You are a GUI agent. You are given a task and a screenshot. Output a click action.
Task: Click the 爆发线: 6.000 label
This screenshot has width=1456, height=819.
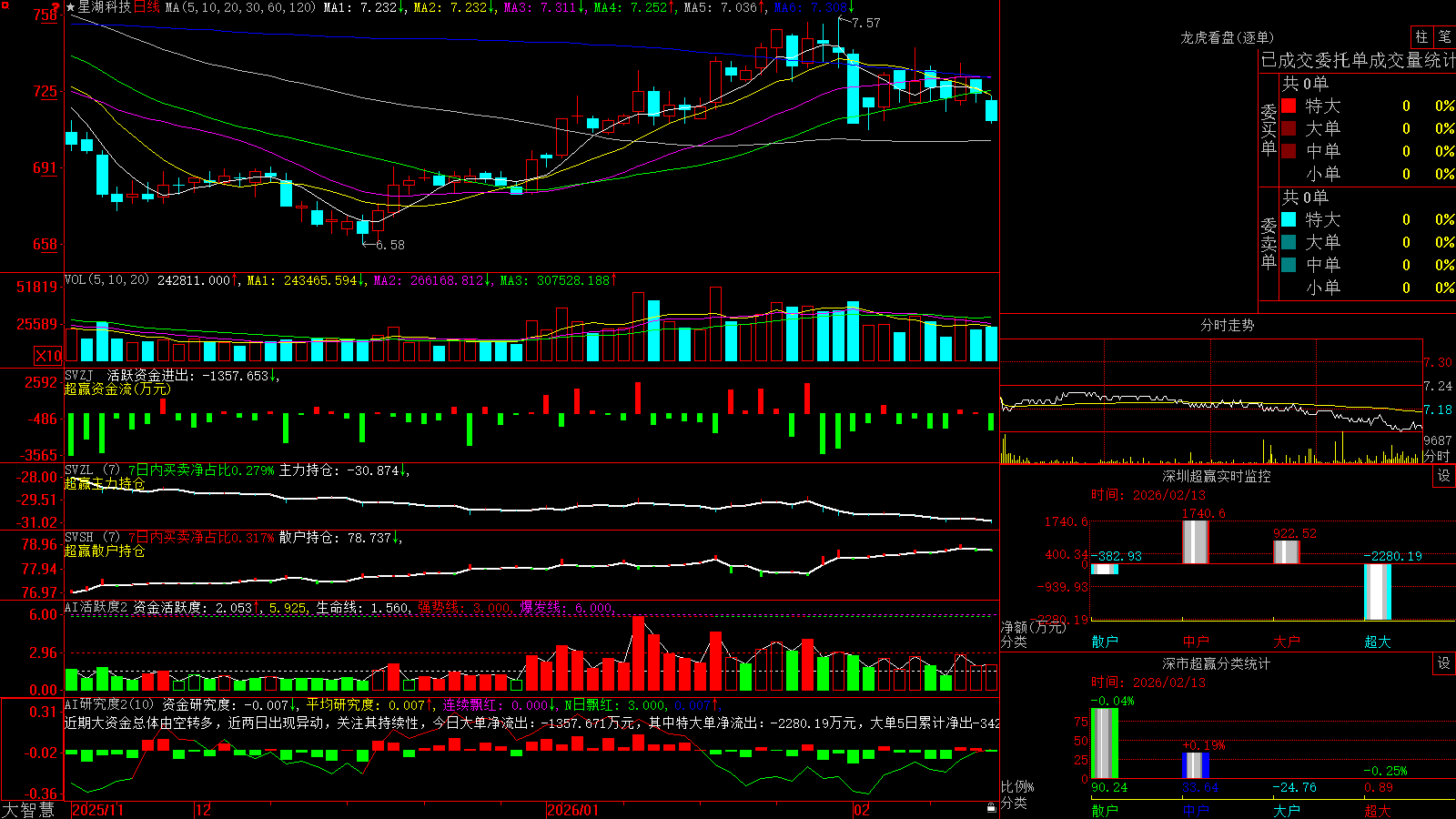pos(566,607)
